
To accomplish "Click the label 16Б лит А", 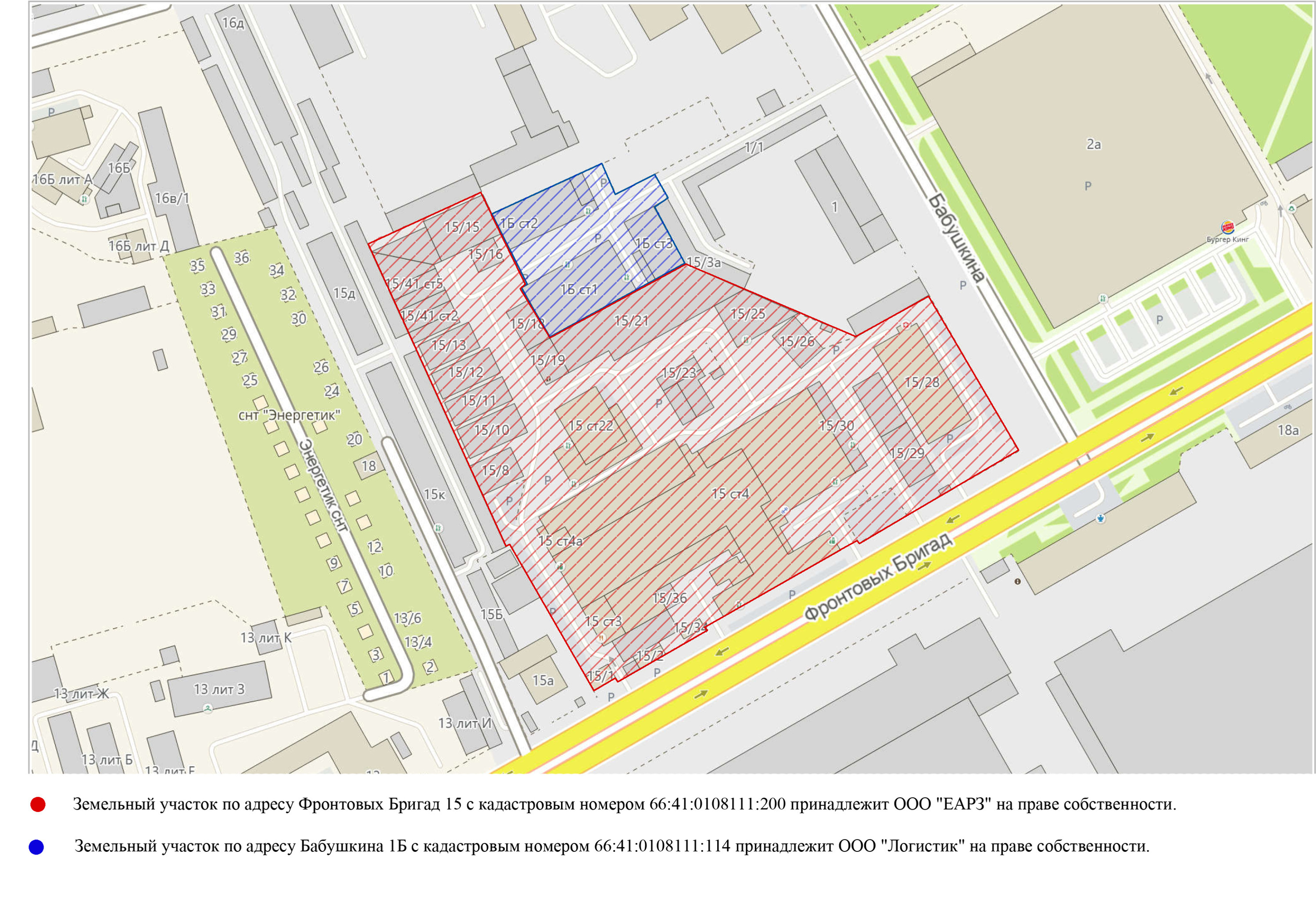I will click(61, 179).
